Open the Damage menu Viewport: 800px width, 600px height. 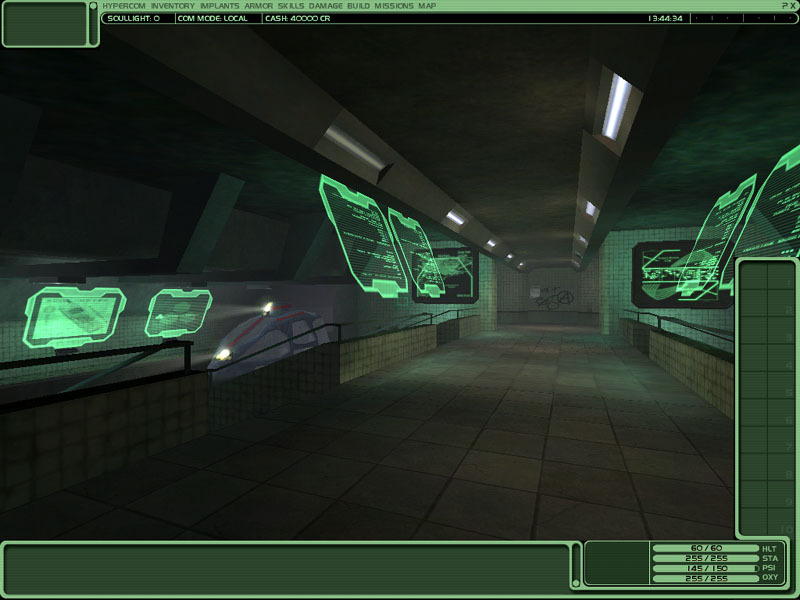[325, 6]
